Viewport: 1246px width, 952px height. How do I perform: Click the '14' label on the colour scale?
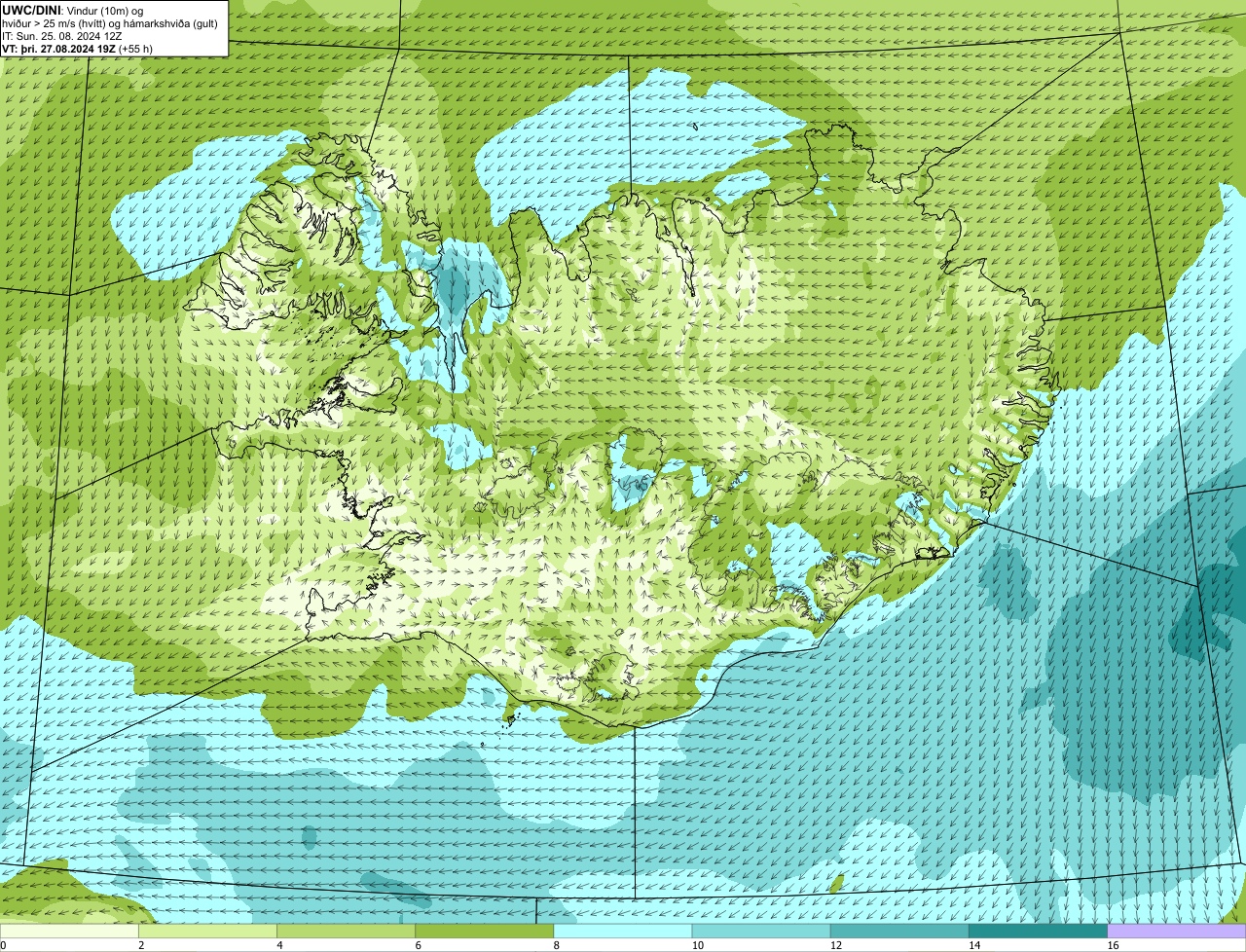974,945
